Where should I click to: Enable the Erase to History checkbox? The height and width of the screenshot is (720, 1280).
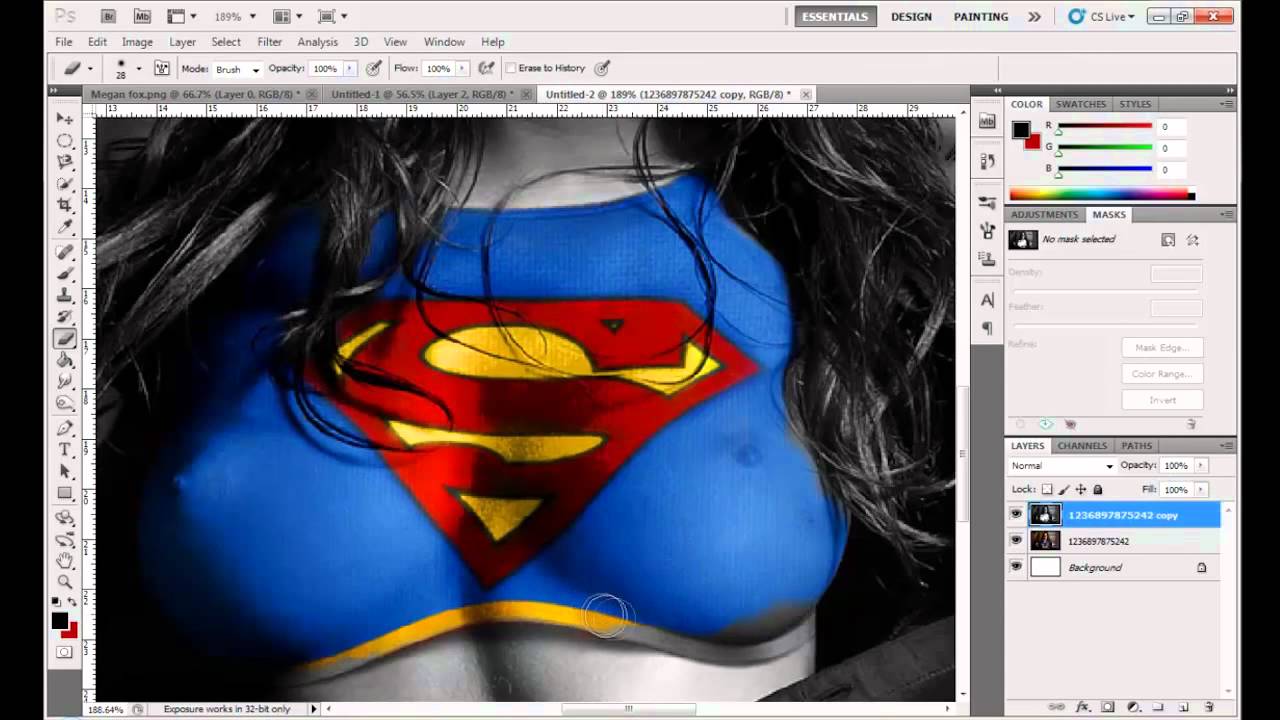tap(510, 68)
